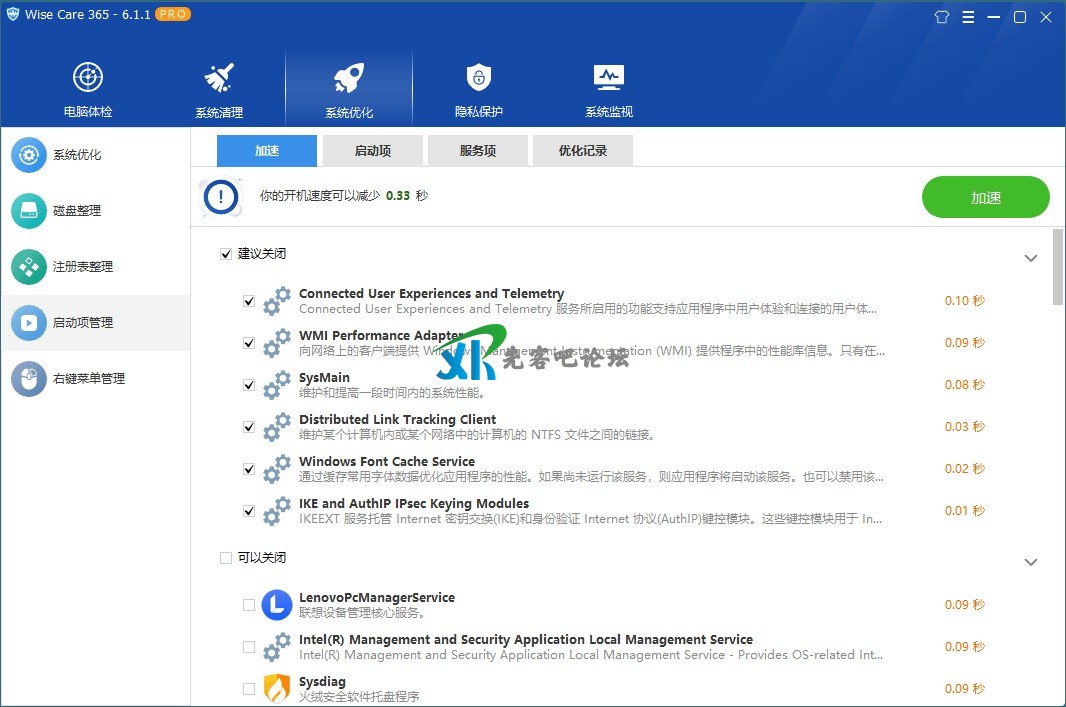Click the 磁盘整理 sidebar icon
Image resolution: width=1066 pixels, height=707 pixels.
(x=29, y=211)
